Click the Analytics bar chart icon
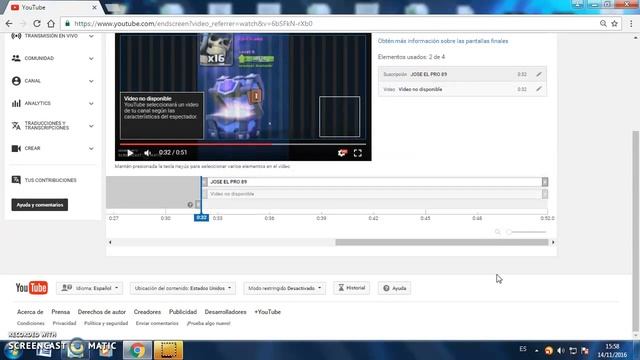Viewport: 640px width, 360px height. tap(16, 103)
